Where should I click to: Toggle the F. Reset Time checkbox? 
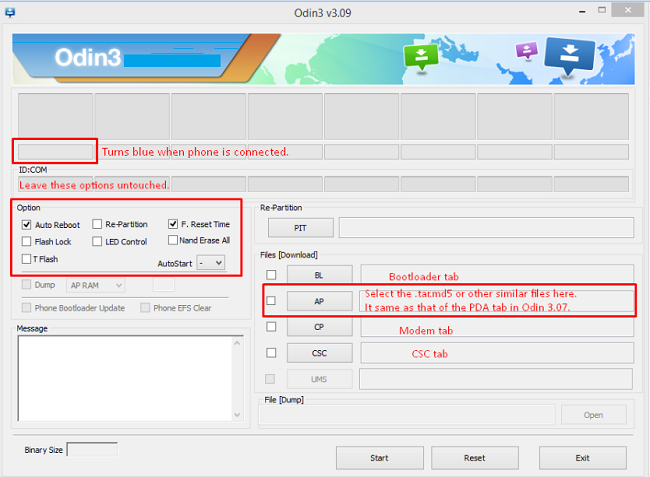pyautogui.click(x=173, y=224)
